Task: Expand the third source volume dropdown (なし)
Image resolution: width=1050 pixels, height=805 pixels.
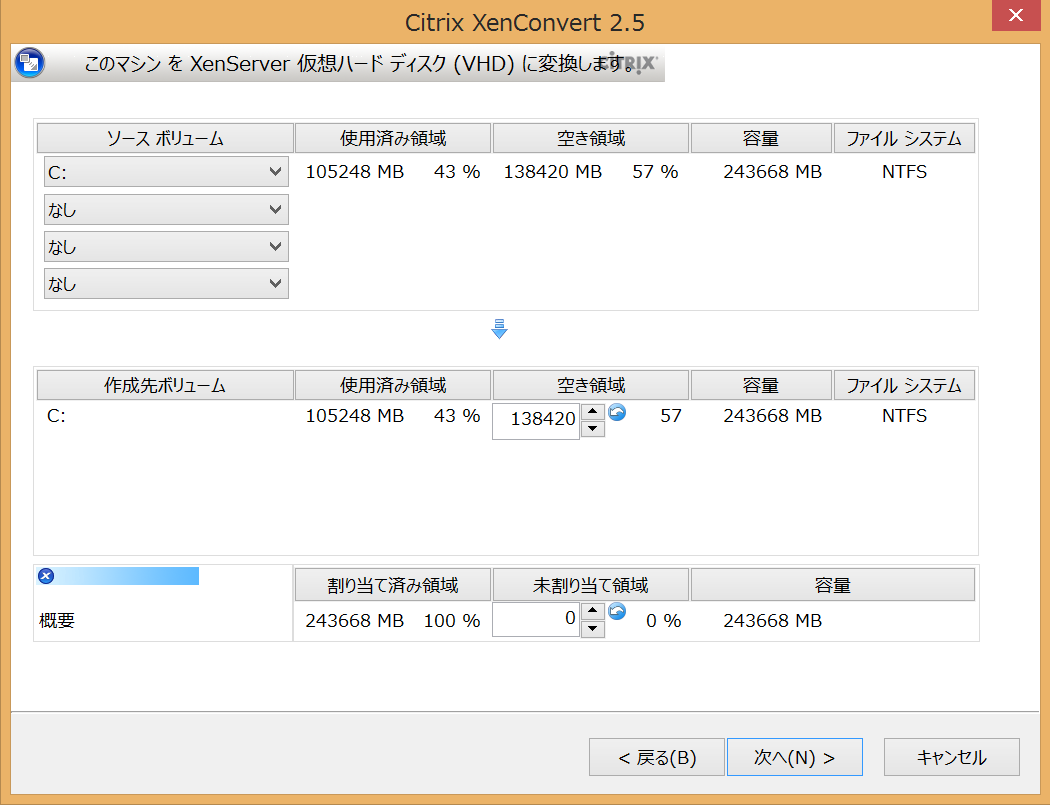Action: (x=166, y=247)
